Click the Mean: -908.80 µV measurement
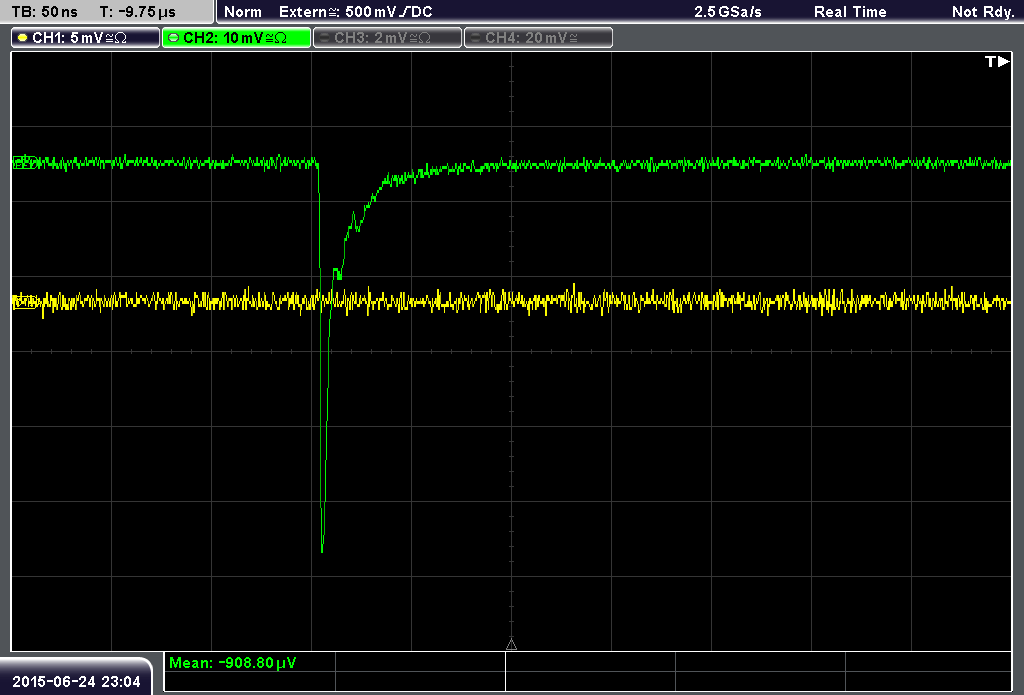1024x695 pixels. coord(232,662)
